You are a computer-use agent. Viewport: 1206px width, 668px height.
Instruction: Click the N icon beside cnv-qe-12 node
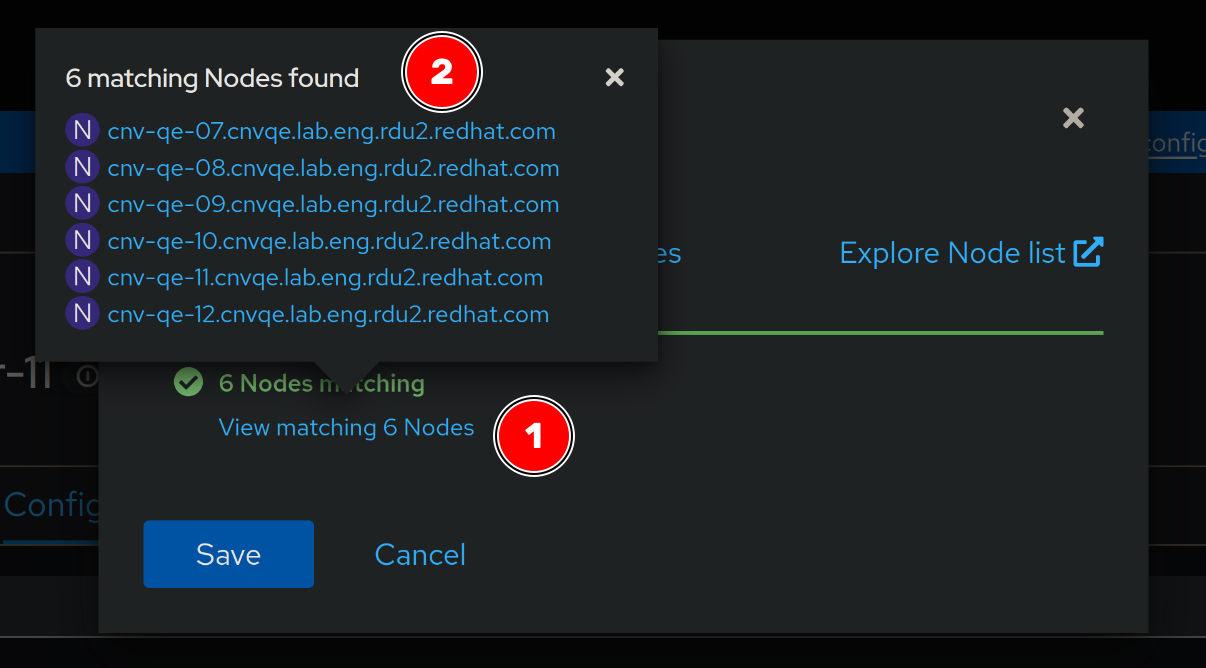[x=82, y=314]
